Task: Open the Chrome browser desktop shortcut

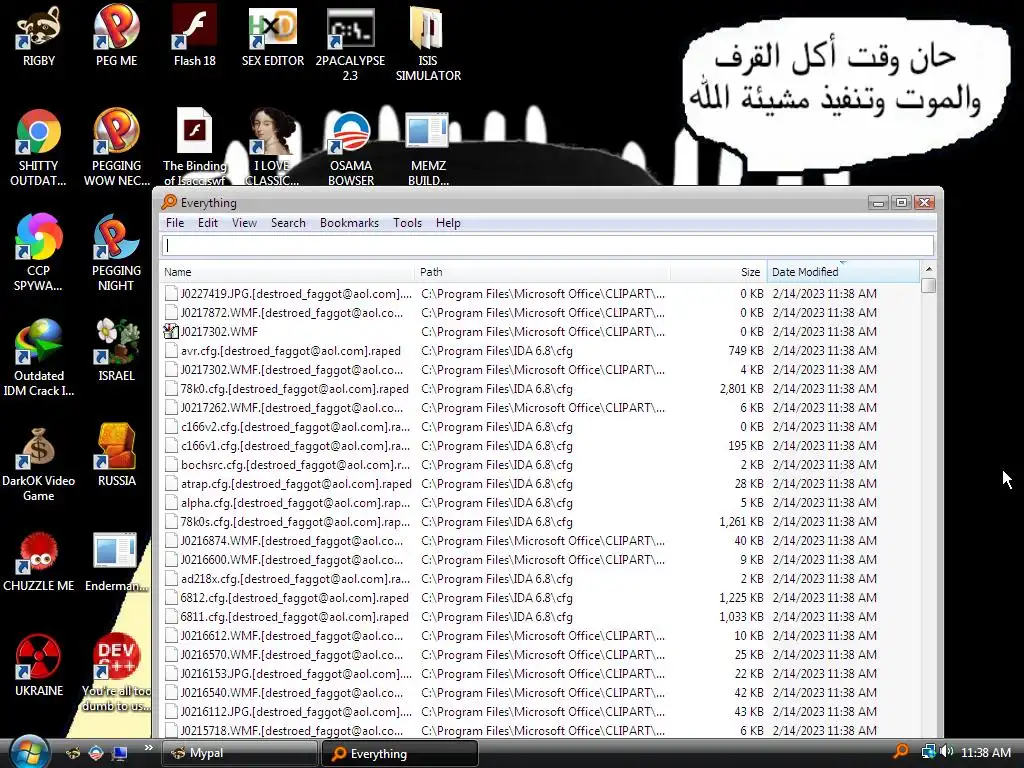Action: coord(39,148)
